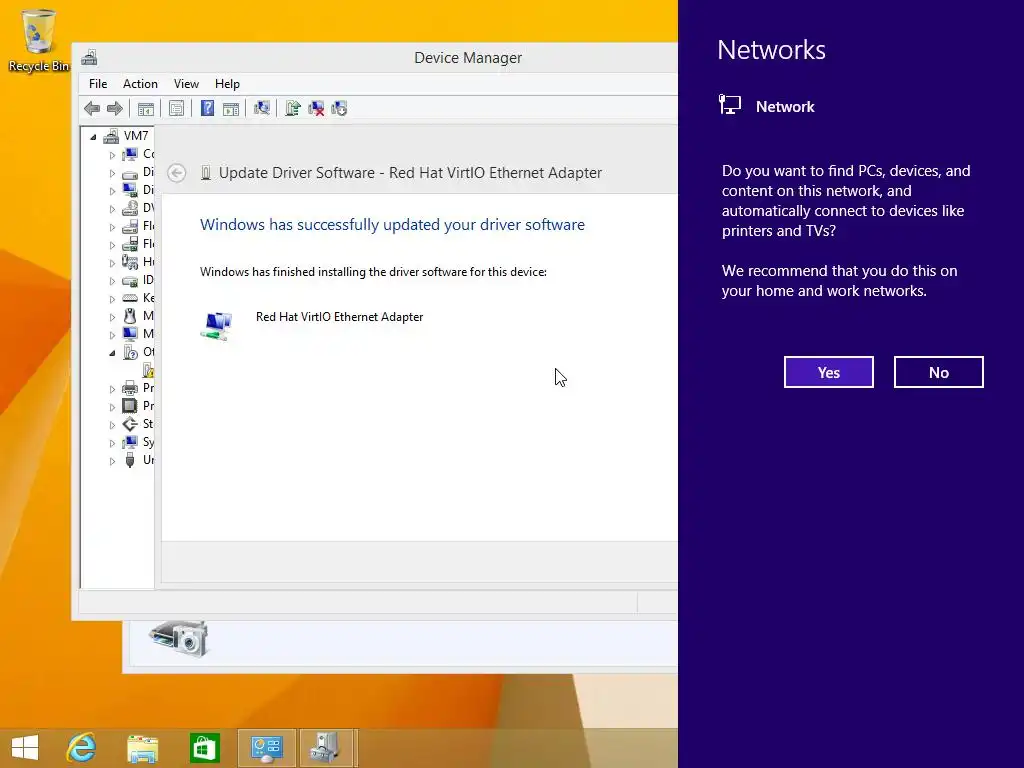This screenshot has height=768, width=1024.
Task: Toggle the show/hide action pane toolbar icon
Action: [231, 108]
